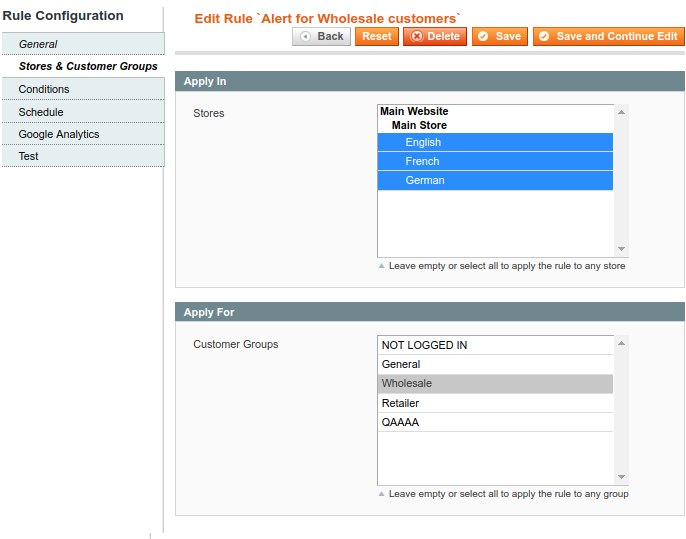Click the Back button

321,36
